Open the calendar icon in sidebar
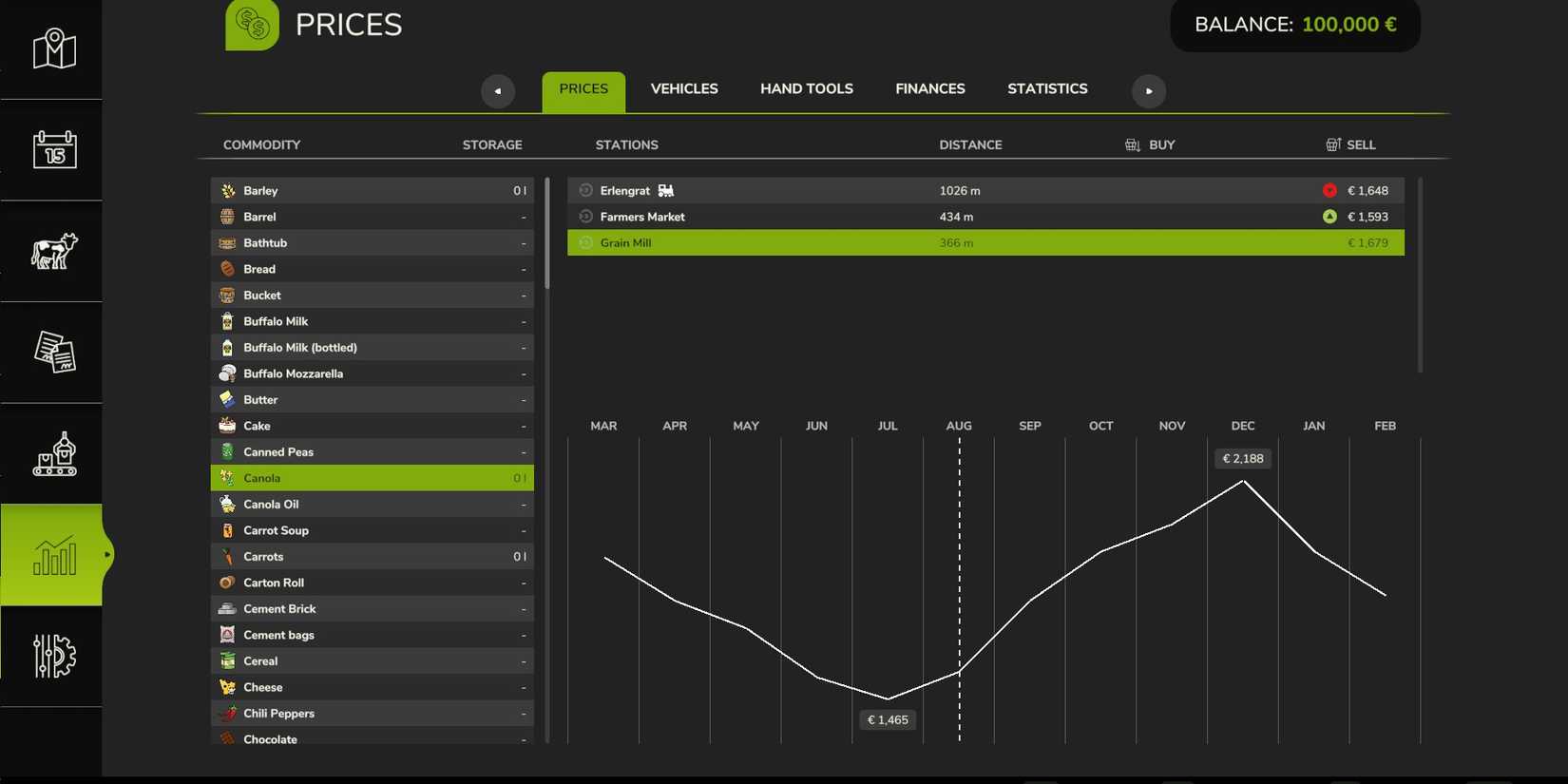The height and width of the screenshot is (784, 1568). point(54,150)
